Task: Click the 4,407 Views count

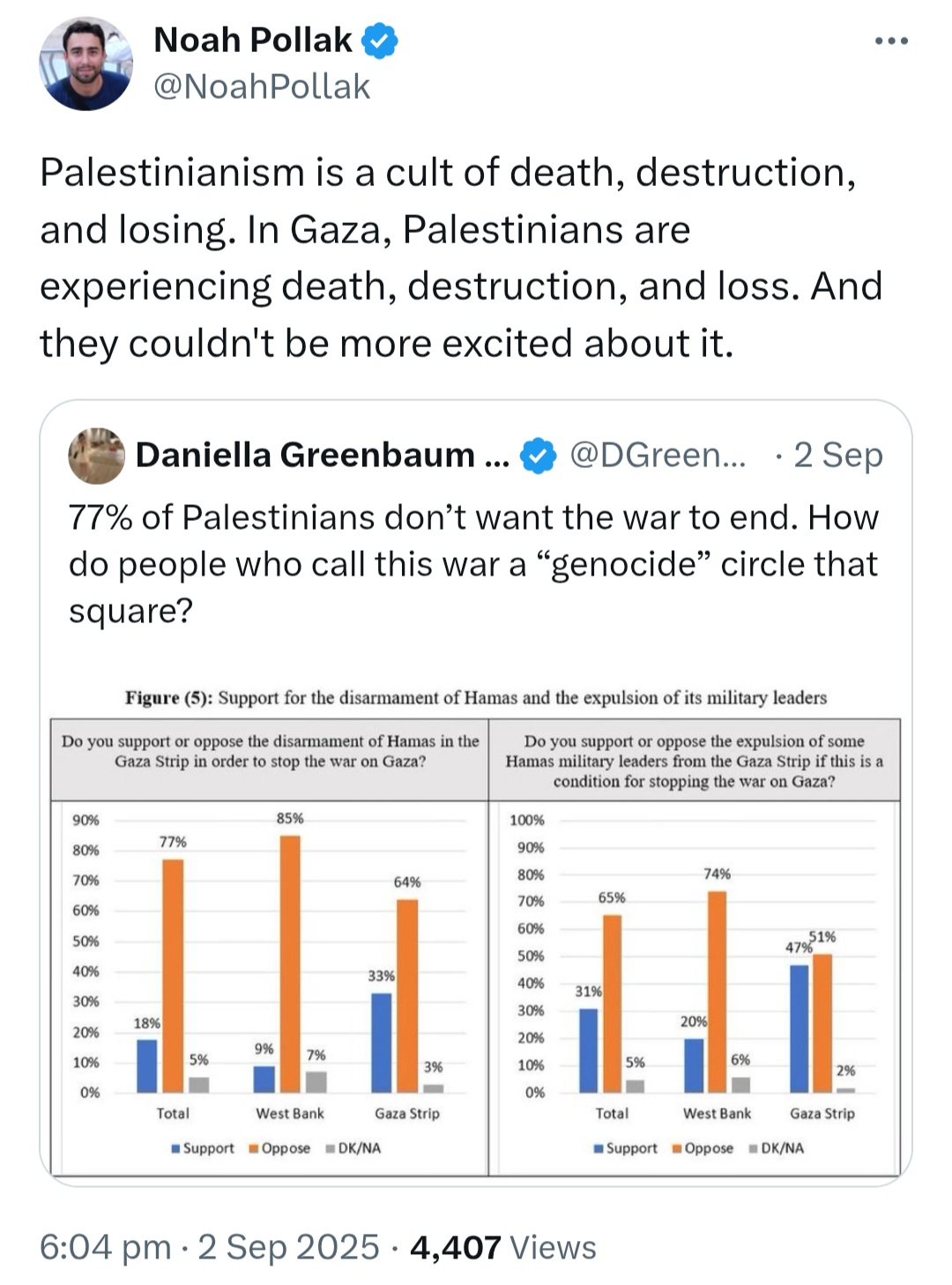Action: click(x=502, y=1247)
